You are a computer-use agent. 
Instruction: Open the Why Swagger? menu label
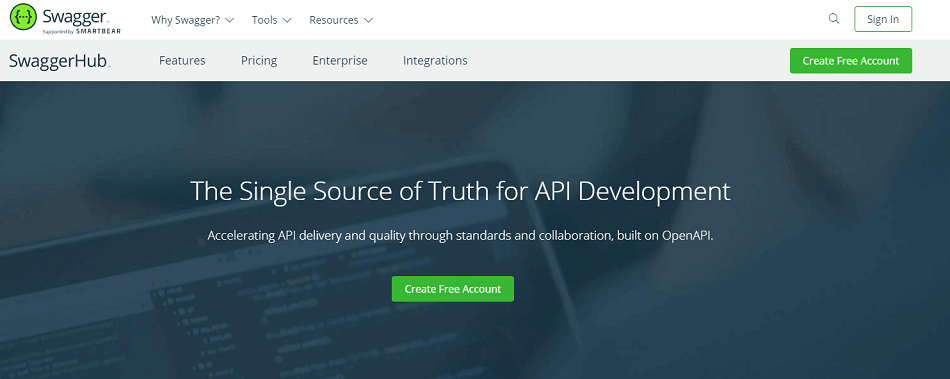point(185,20)
